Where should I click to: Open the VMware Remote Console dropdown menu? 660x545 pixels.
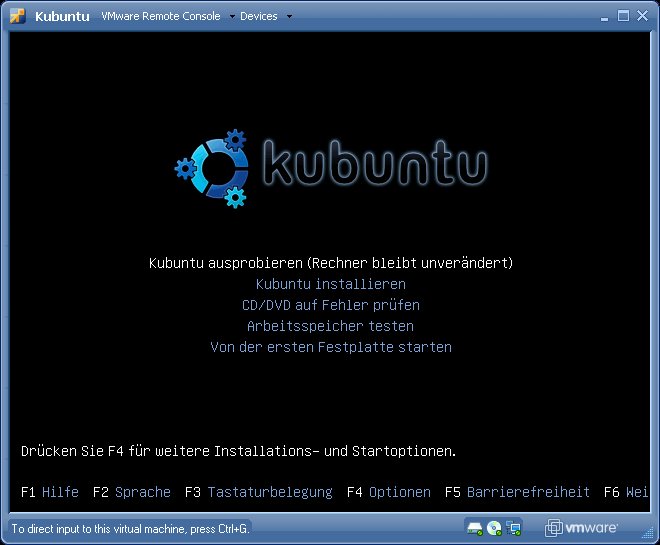tap(168, 16)
